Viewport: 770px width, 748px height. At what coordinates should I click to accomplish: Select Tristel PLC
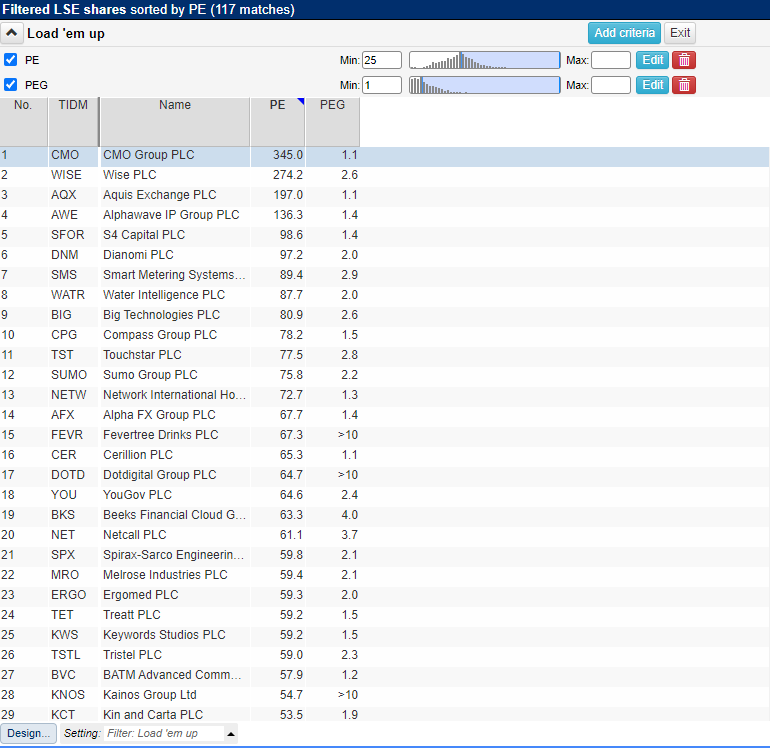coord(132,655)
